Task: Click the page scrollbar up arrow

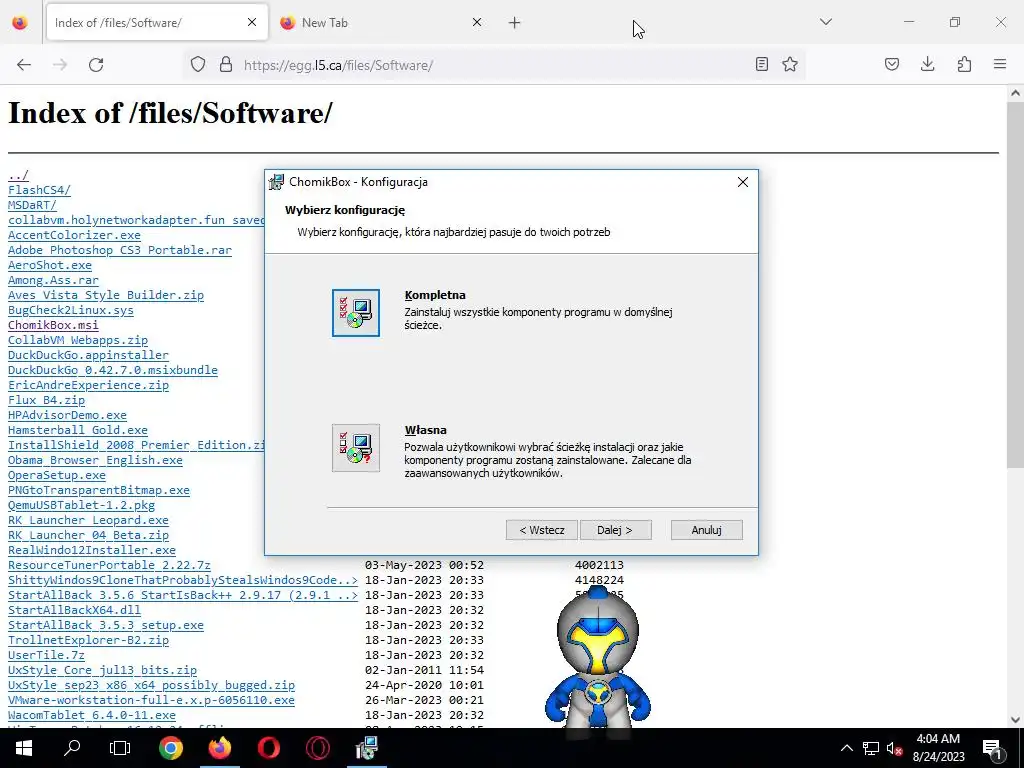Action: 1016,93
